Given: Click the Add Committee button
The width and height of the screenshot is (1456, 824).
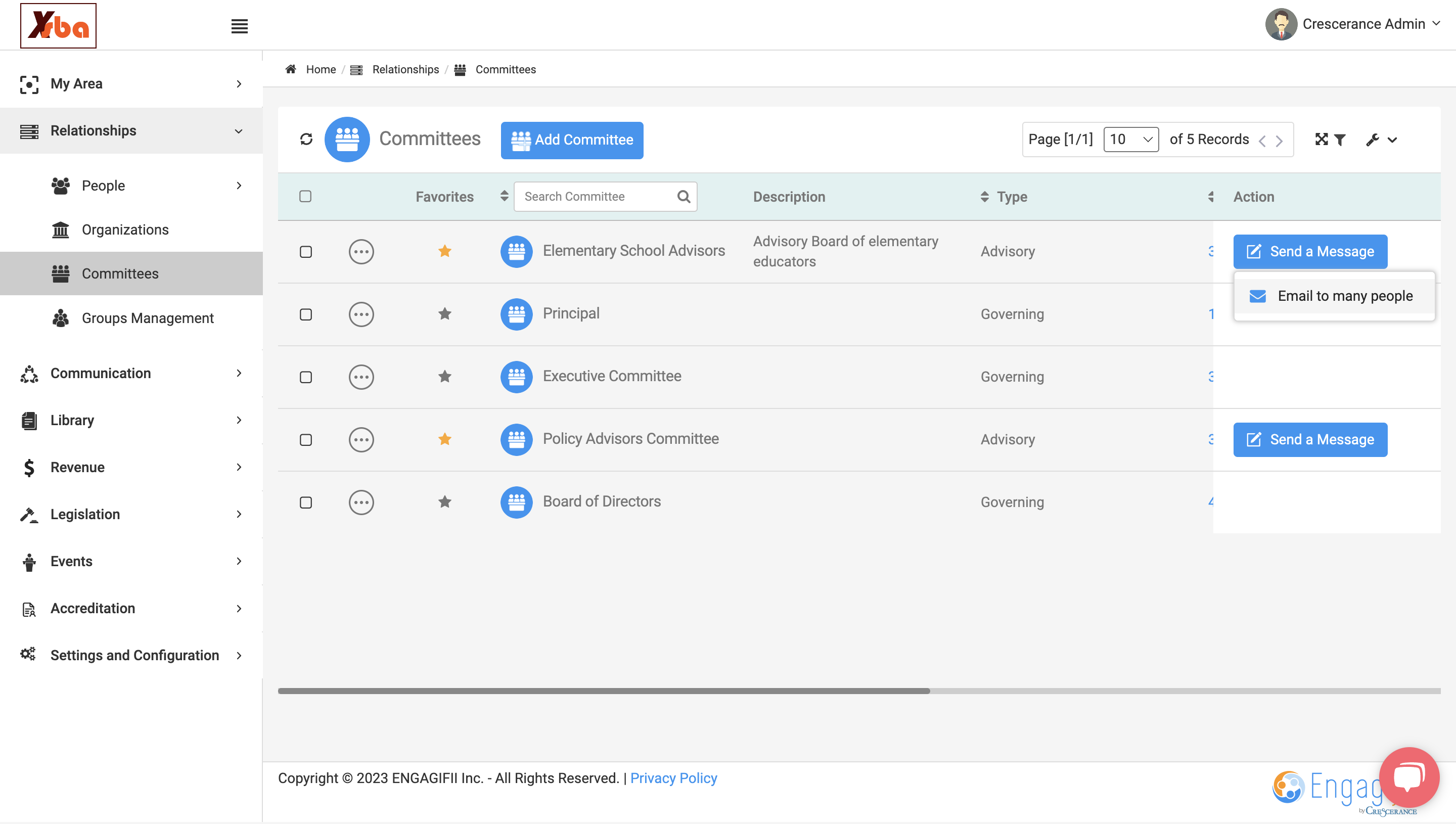Looking at the screenshot, I should point(572,140).
